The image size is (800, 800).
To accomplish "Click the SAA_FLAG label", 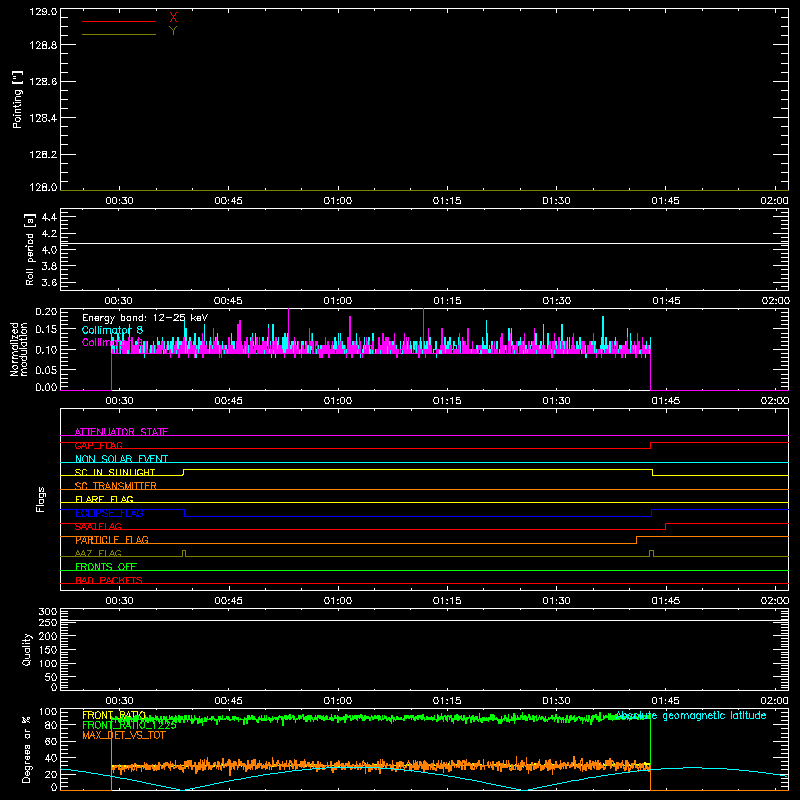I will click(x=98, y=527).
